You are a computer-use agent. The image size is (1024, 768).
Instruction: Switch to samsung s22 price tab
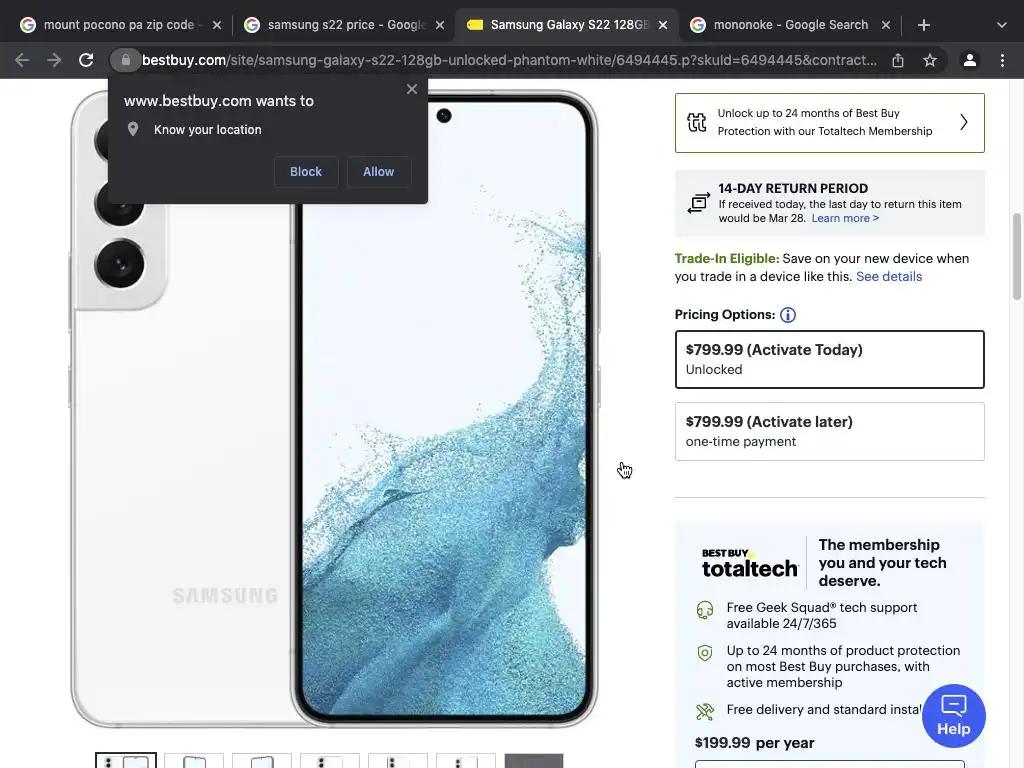345,25
